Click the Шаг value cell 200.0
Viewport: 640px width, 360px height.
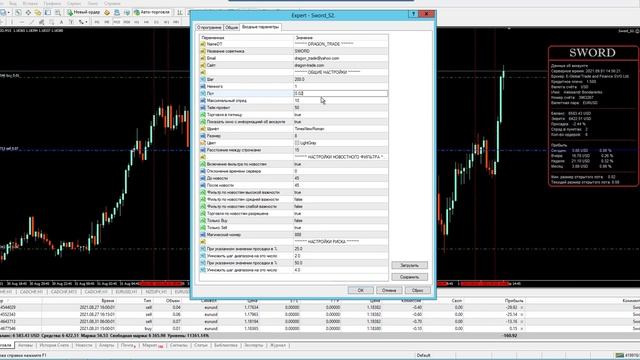pos(341,79)
